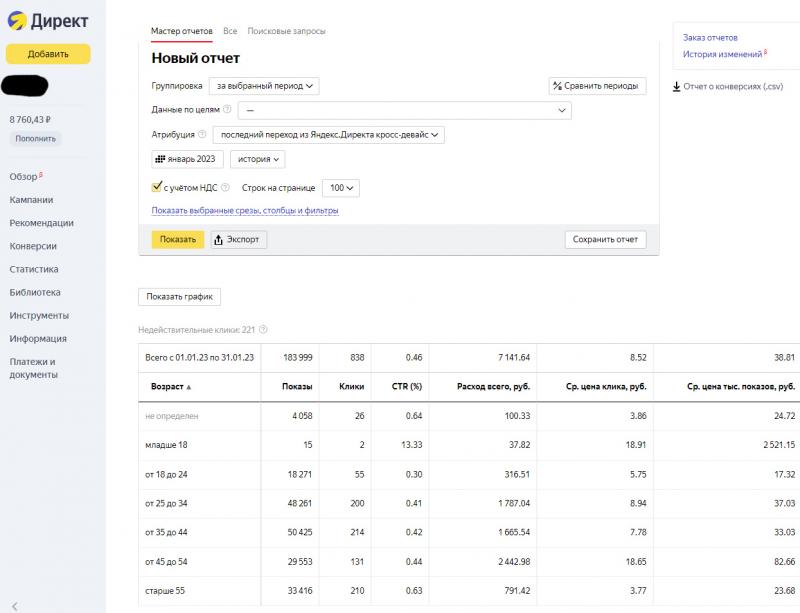The width and height of the screenshot is (800, 613).
Task: Click the Экспорт button
Action: [239, 239]
